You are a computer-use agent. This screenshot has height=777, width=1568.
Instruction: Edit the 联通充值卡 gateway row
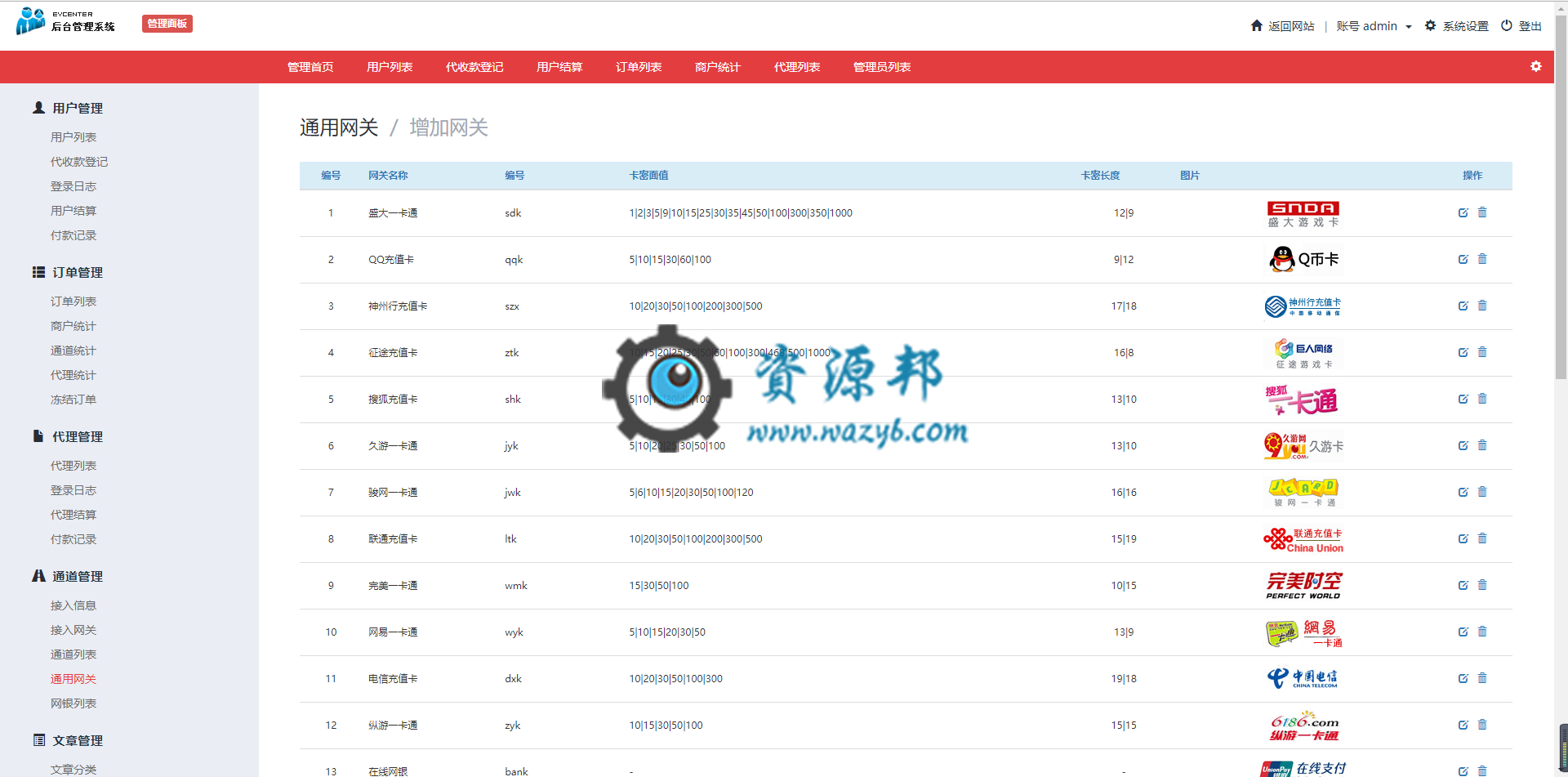tap(1463, 538)
